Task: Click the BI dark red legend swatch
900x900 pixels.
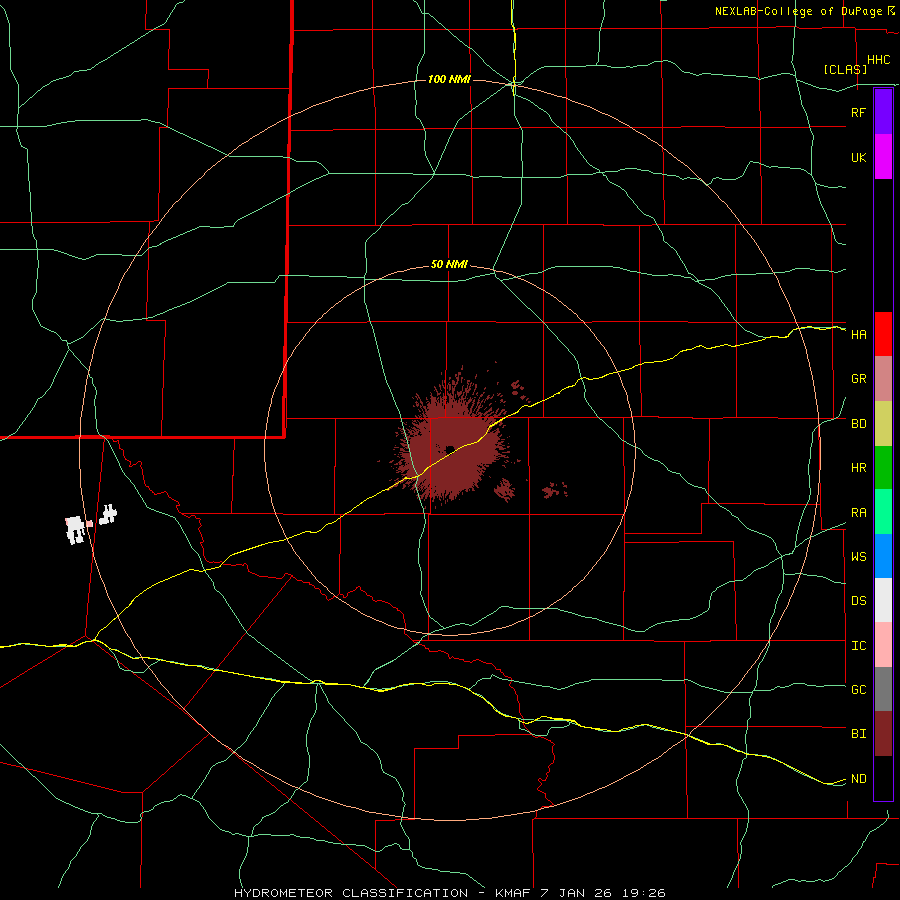Action: 883,734
